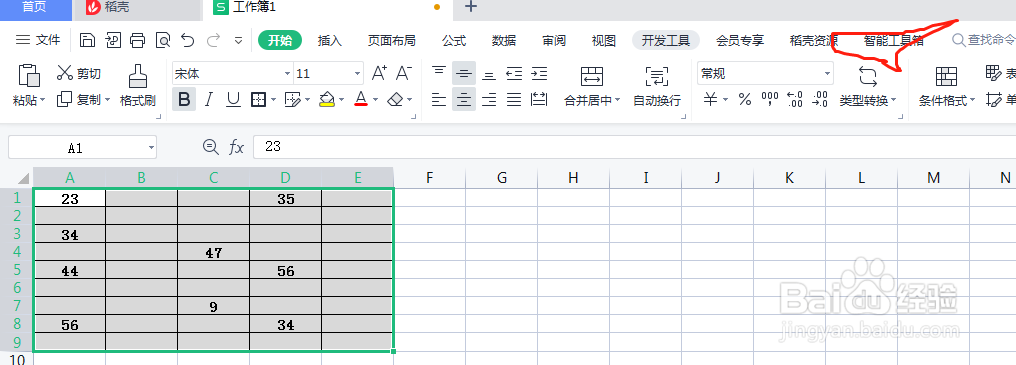Viewport: 1016px width, 365px height.
Task: Open the font size 11 dropdown
Action: pyautogui.click(x=358, y=74)
